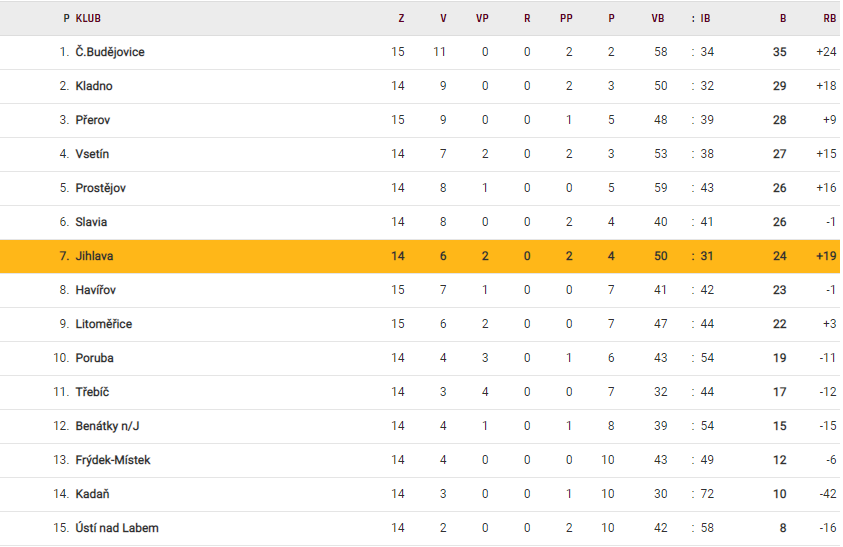The height and width of the screenshot is (547, 843).
Task: Select Přerov in the standings
Action: pos(93,120)
